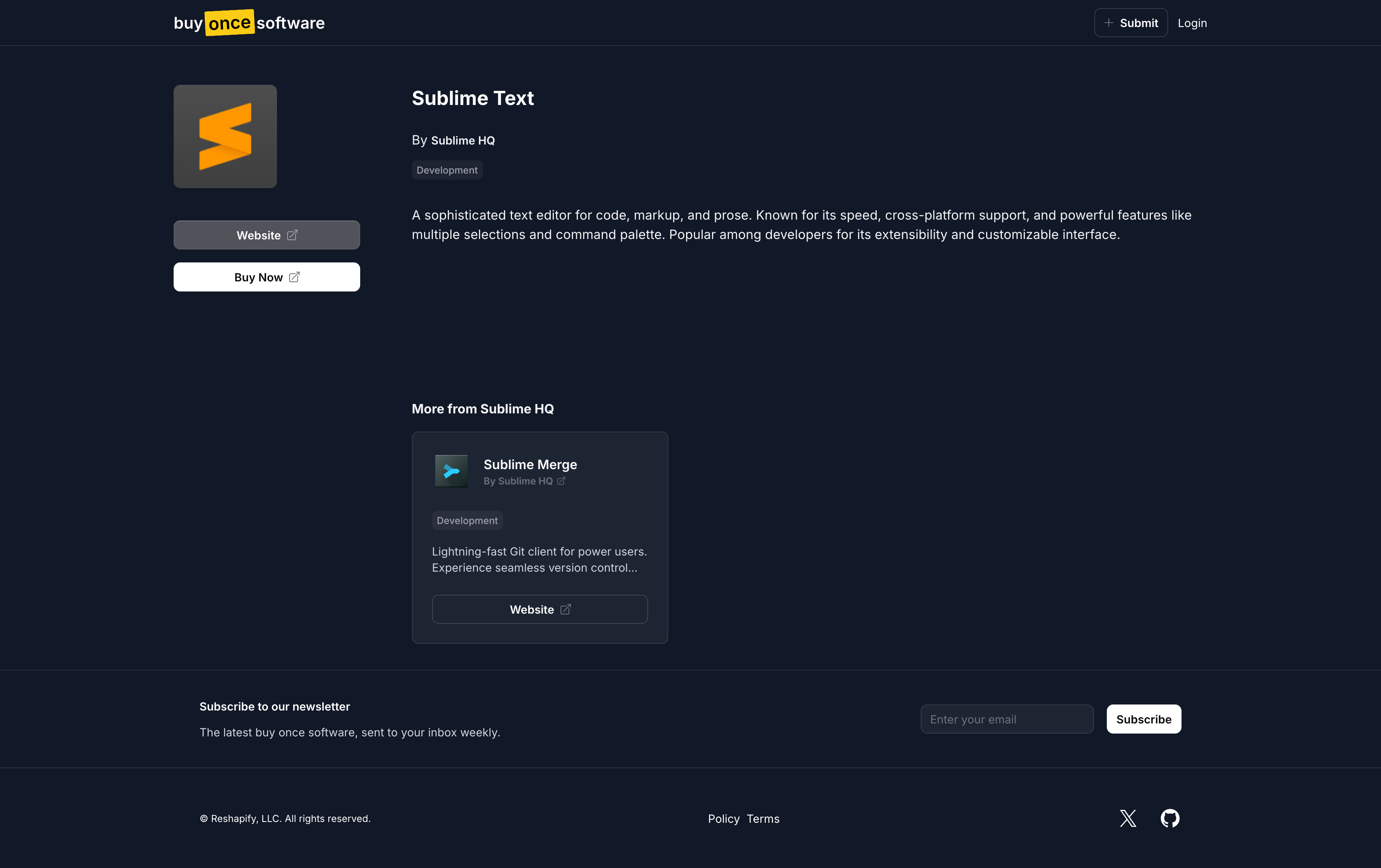Click the Submit button in the header
The height and width of the screenshot is (868, 1381).
pyautogui.click(x=1130, y=23)
